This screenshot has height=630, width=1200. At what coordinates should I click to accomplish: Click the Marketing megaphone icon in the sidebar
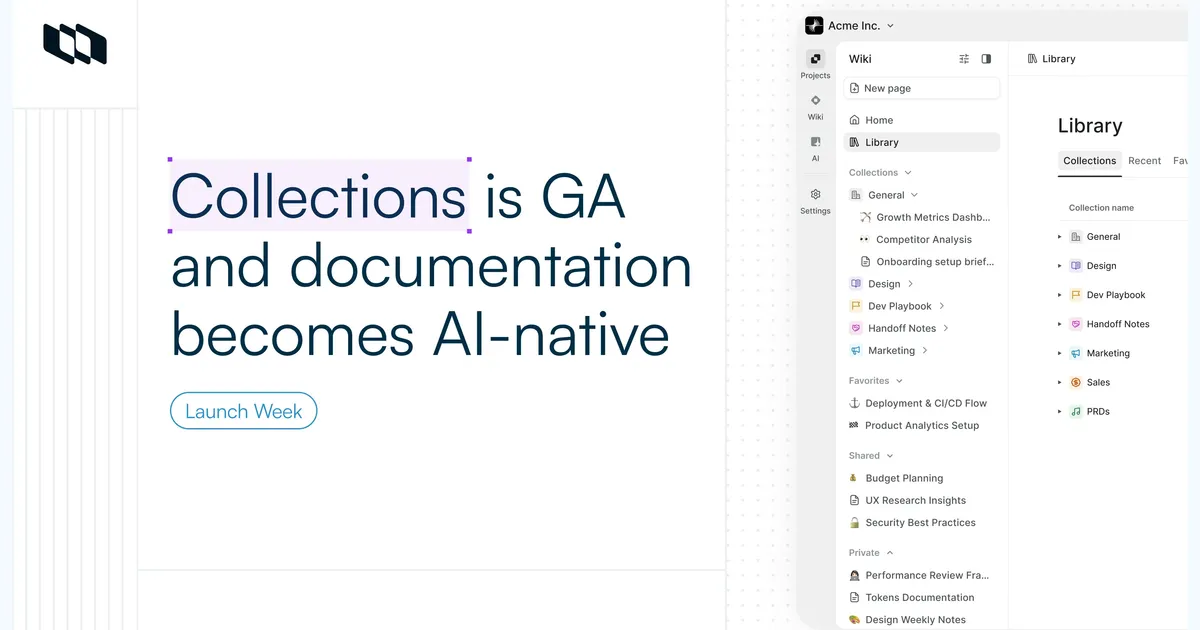click(x=856, y=351)
